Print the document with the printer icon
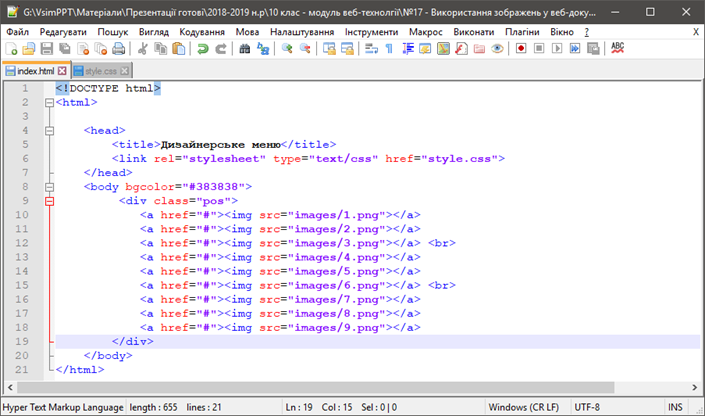The width and height of the screenshot is (705, 416). (119, 49)
